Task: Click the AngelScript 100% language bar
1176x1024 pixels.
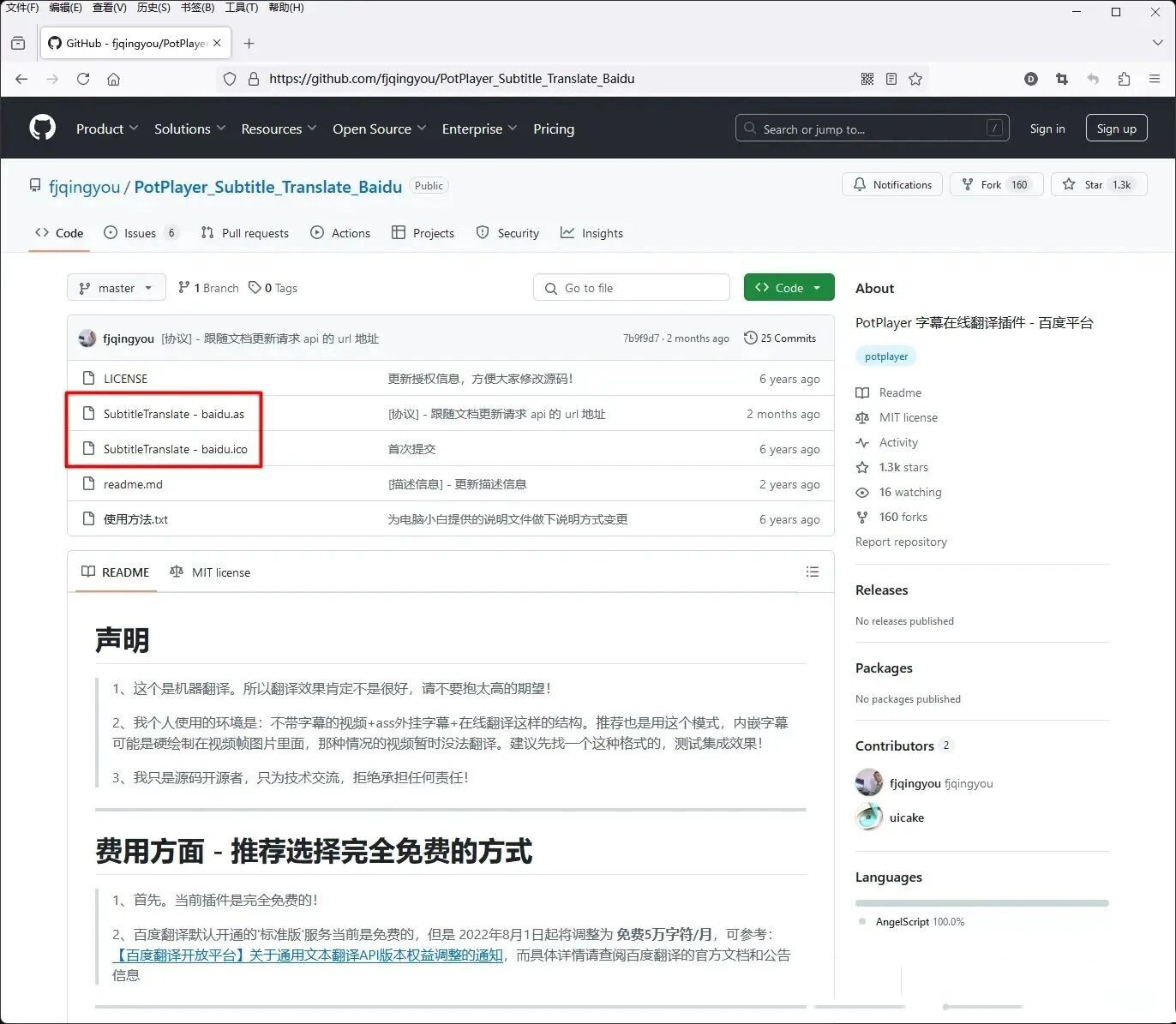Action: click(x=981, y=902)
